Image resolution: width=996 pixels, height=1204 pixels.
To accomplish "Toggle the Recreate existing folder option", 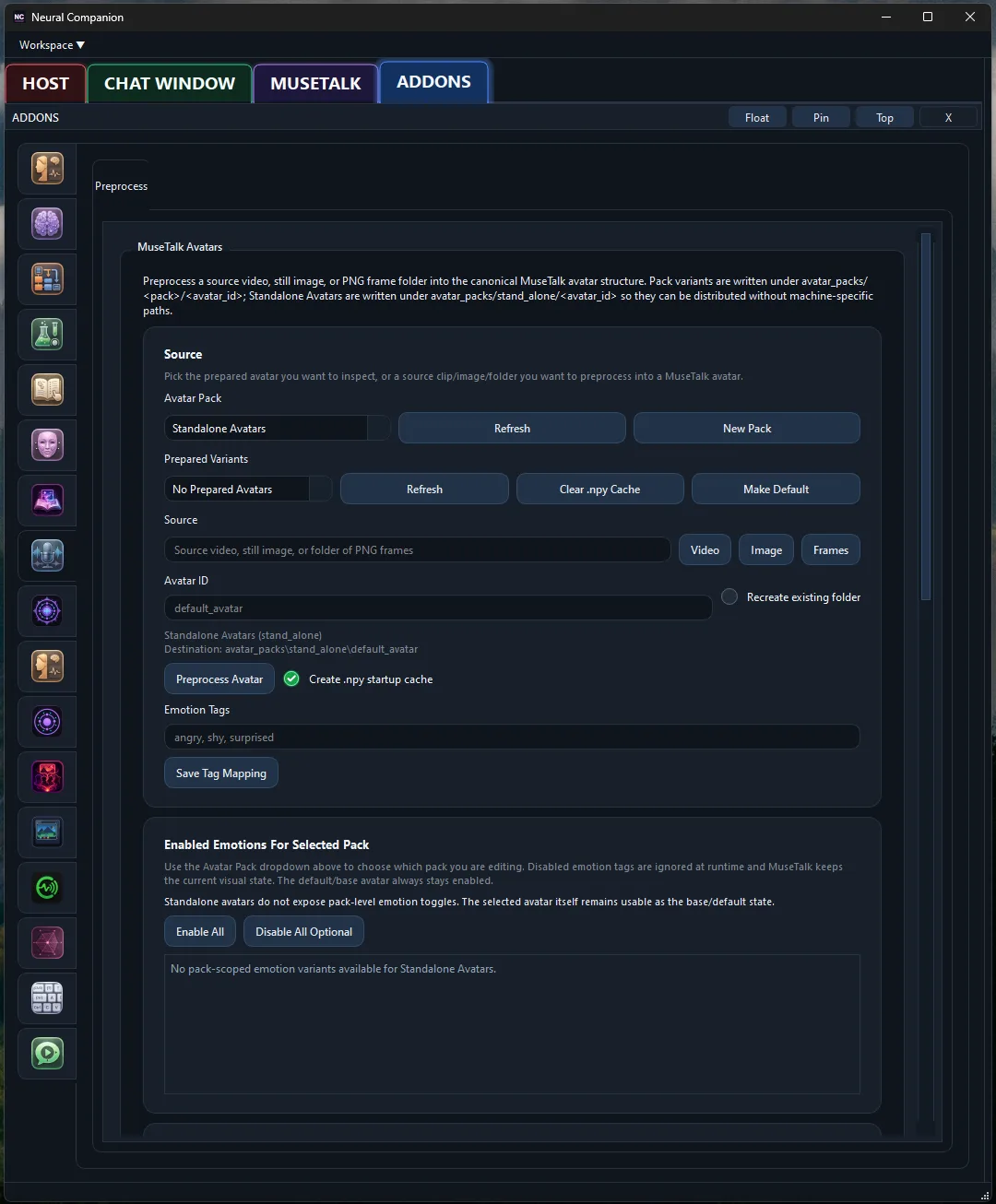I will tap(729, 596).
